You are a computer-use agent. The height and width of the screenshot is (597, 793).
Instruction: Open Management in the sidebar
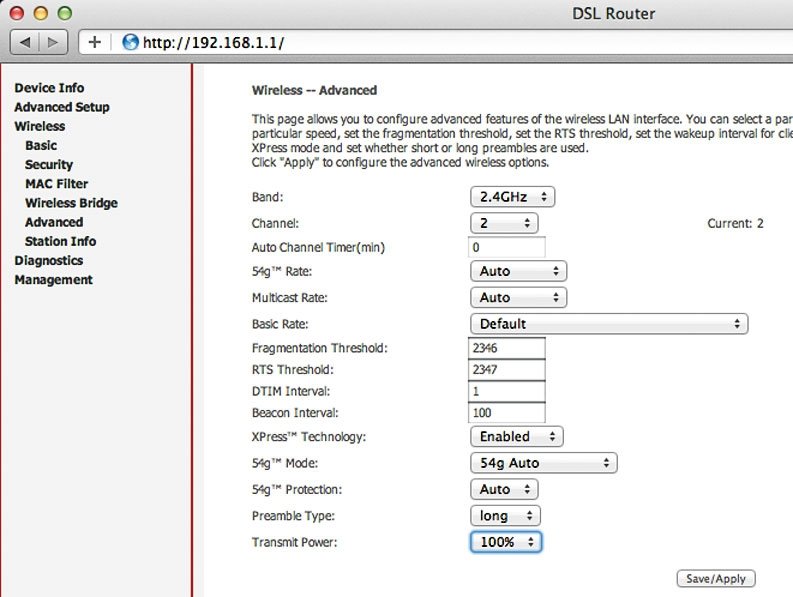click(x=54, y=280)
